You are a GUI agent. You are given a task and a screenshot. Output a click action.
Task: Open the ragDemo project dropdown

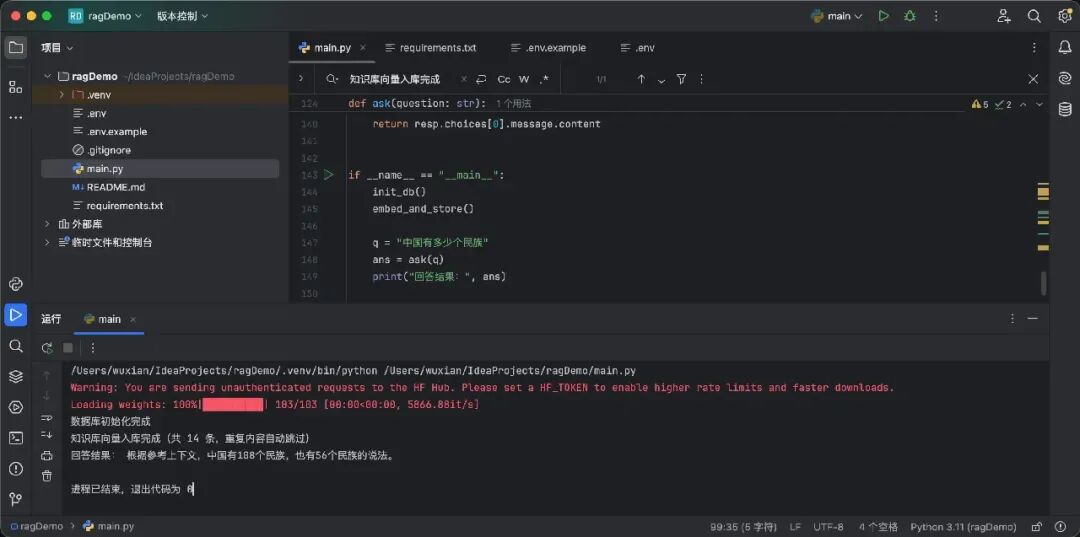tap(105, 16)
